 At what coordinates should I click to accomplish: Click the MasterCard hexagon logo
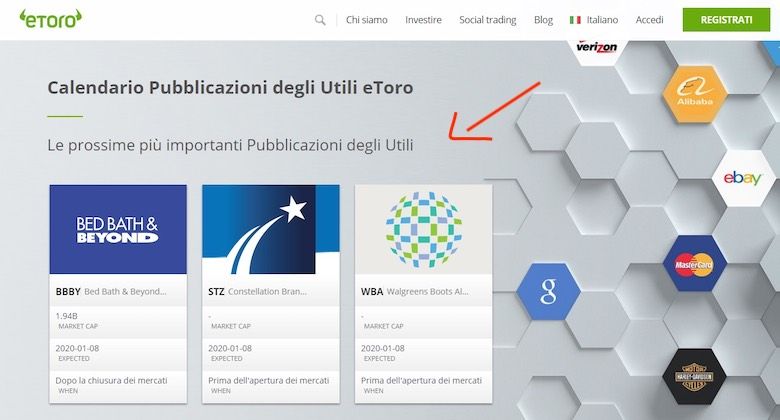(694, 263)
